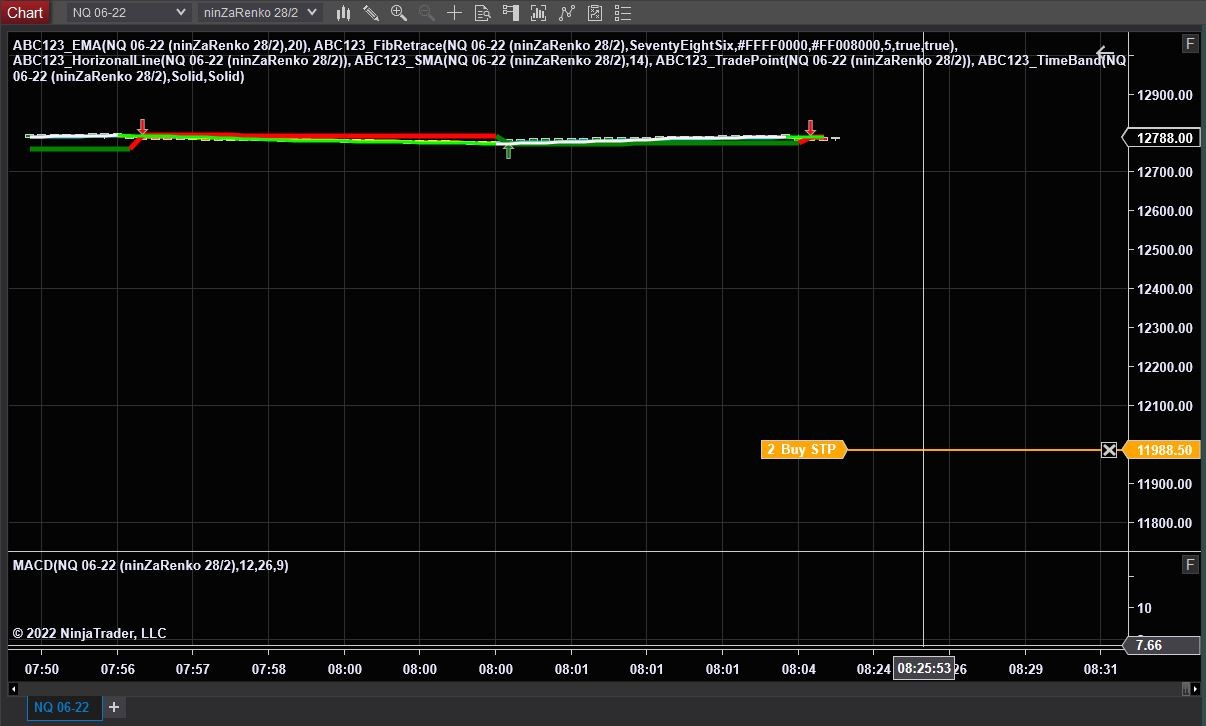The height and width of the screenshot is (726, 1206).
Task: Click the horizontal scrollbar left arrow
Action: pos(12,689)
